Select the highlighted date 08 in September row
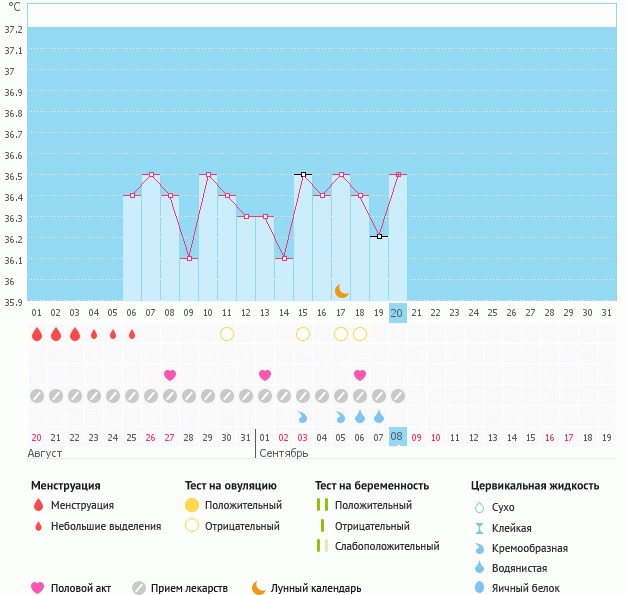626x595 pixels. (397, 437)
